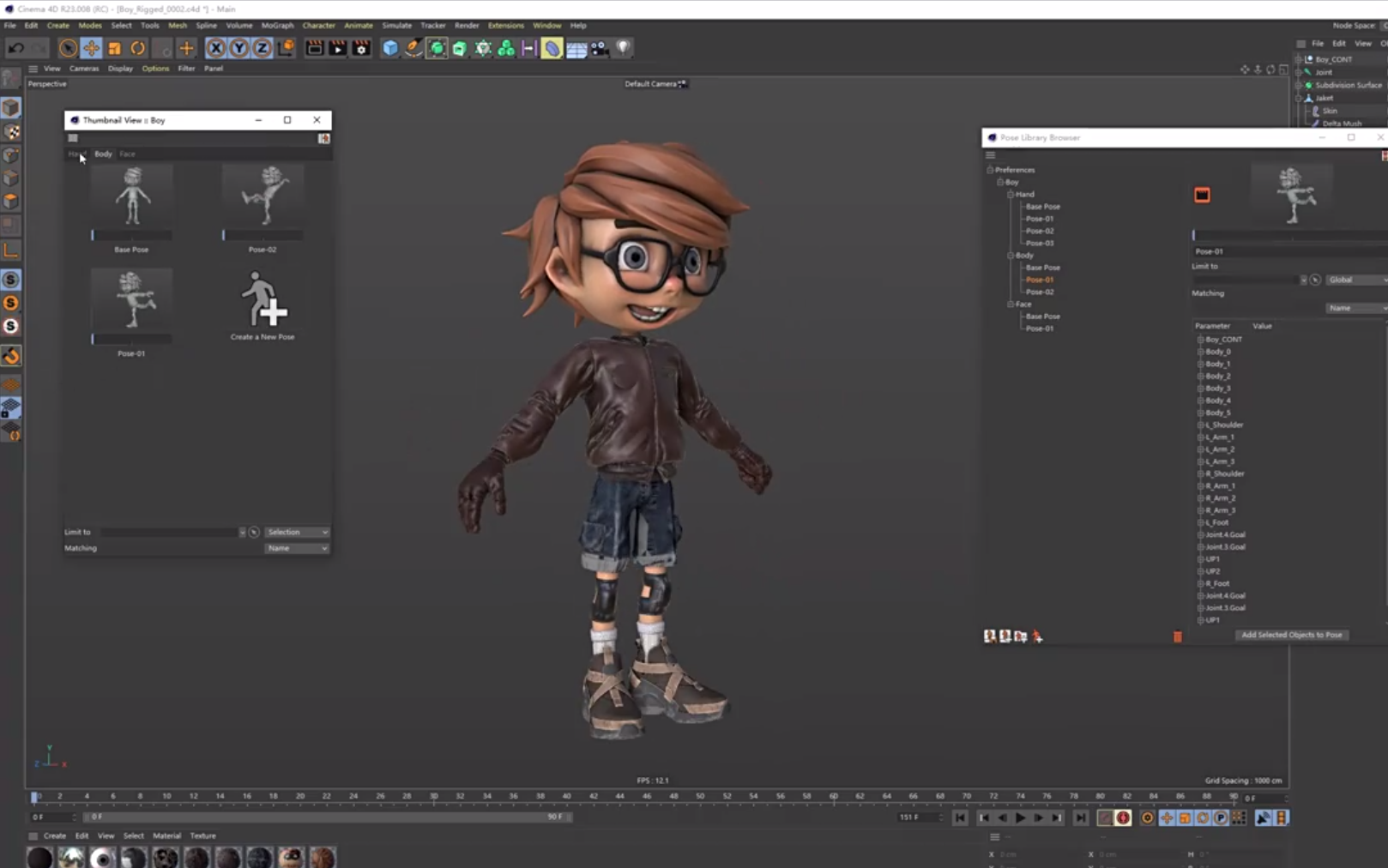Open hamburger menu in Thumbnail View
This screenshot has height=868, width=1388.
point(73,138)
